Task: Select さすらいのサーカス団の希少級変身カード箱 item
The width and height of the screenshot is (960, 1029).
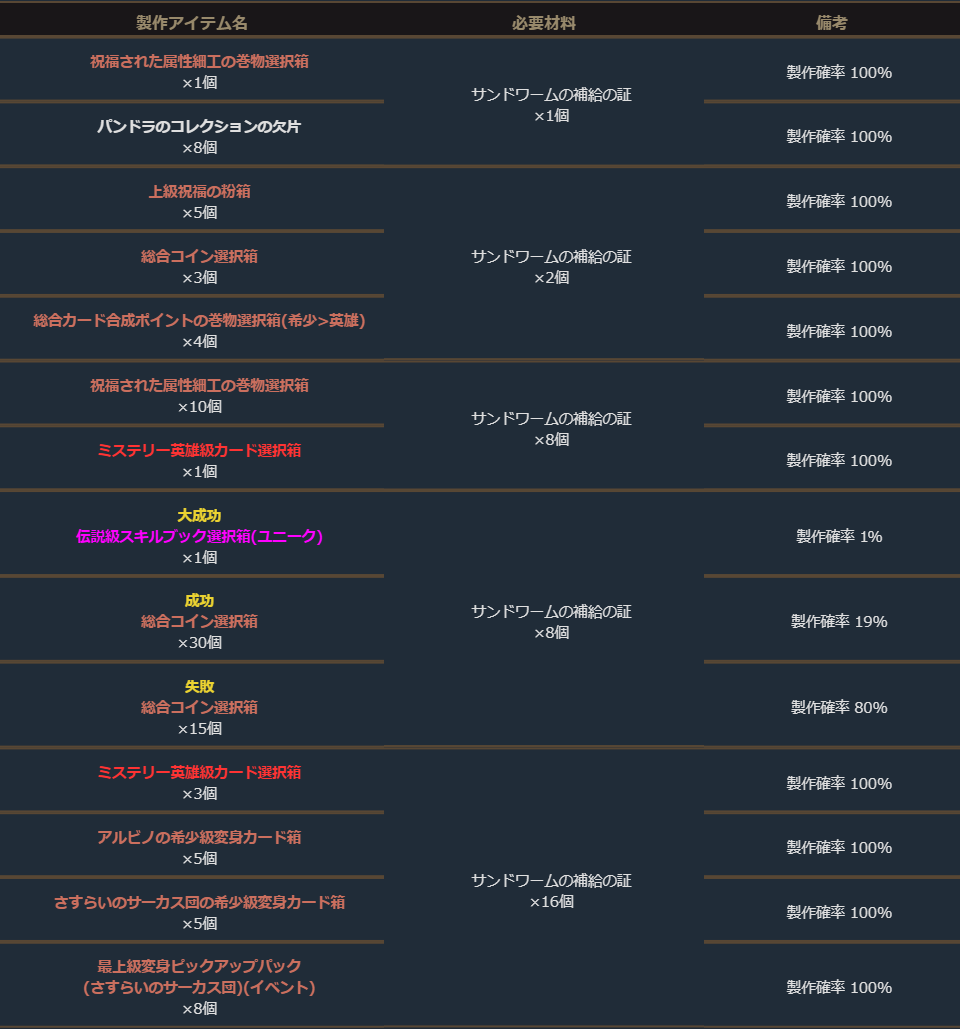Action: (199, 902)
